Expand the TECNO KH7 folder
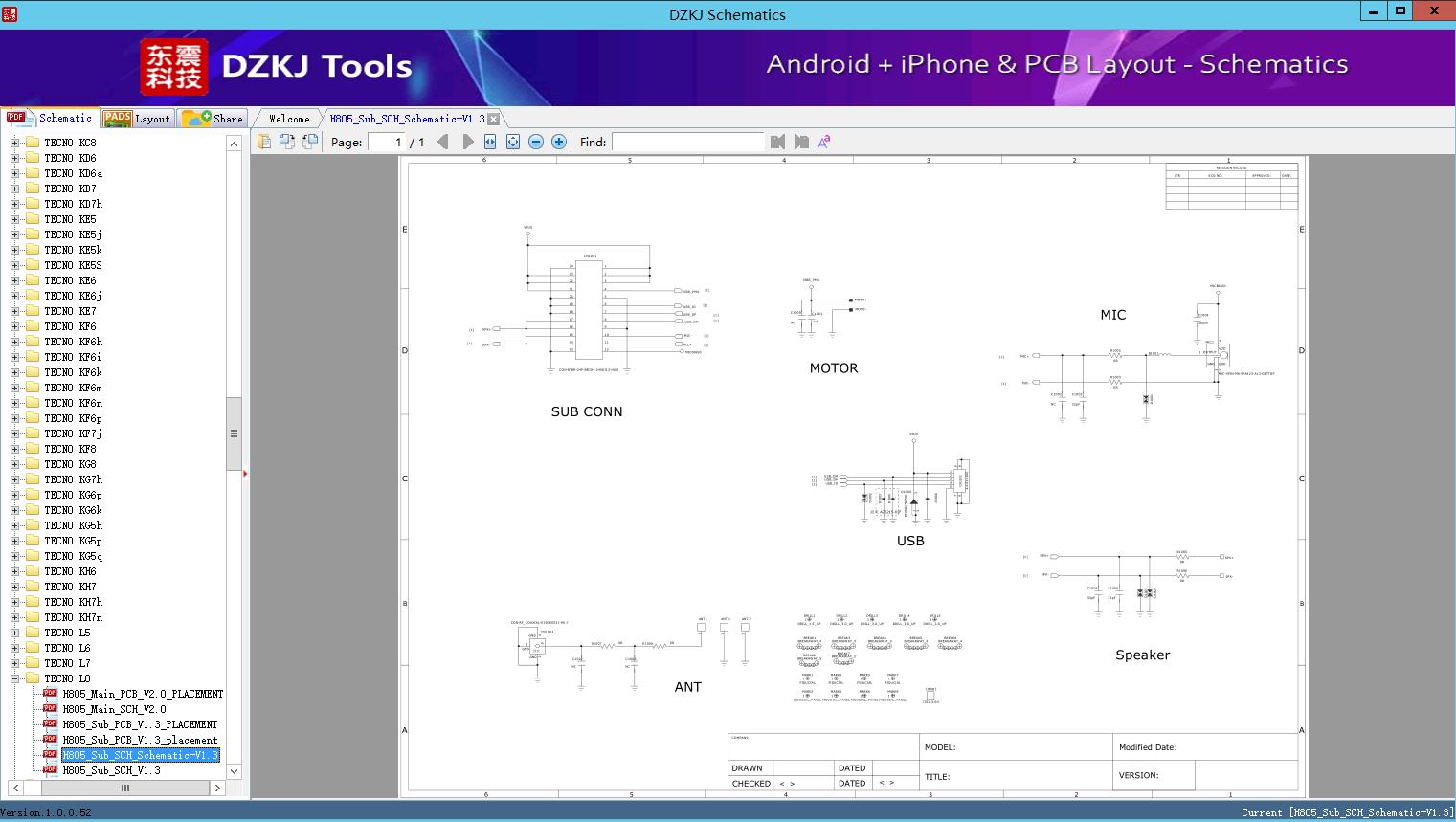The height and width of the screenshot is (822, 1456). pyautogui.click(x=14, y=587)
